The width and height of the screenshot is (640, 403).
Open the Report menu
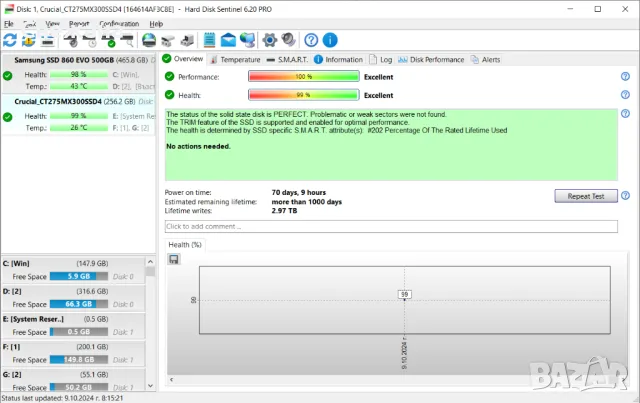pos(79,23)
